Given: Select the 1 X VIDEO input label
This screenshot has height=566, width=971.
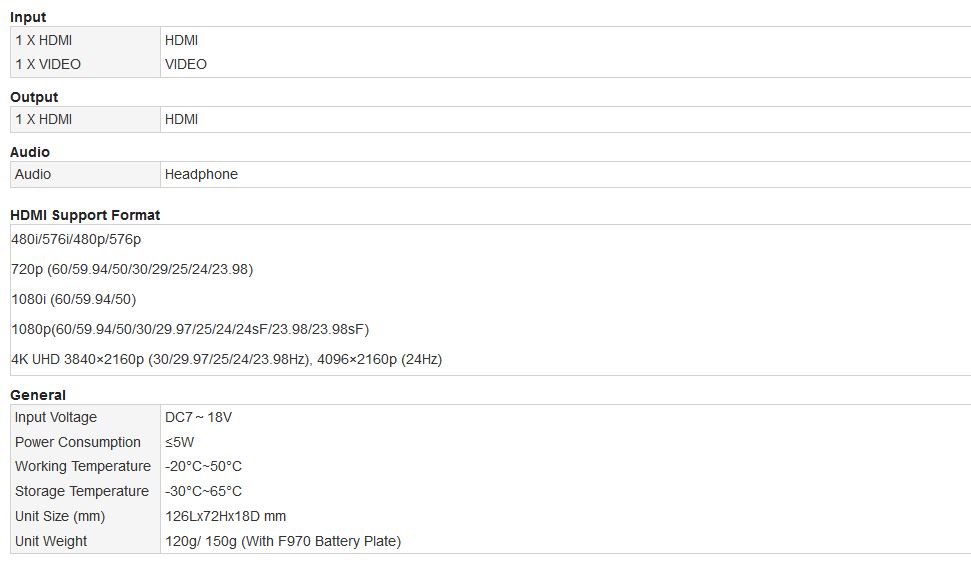Looking at the screenshot, I should coord(48,64).
